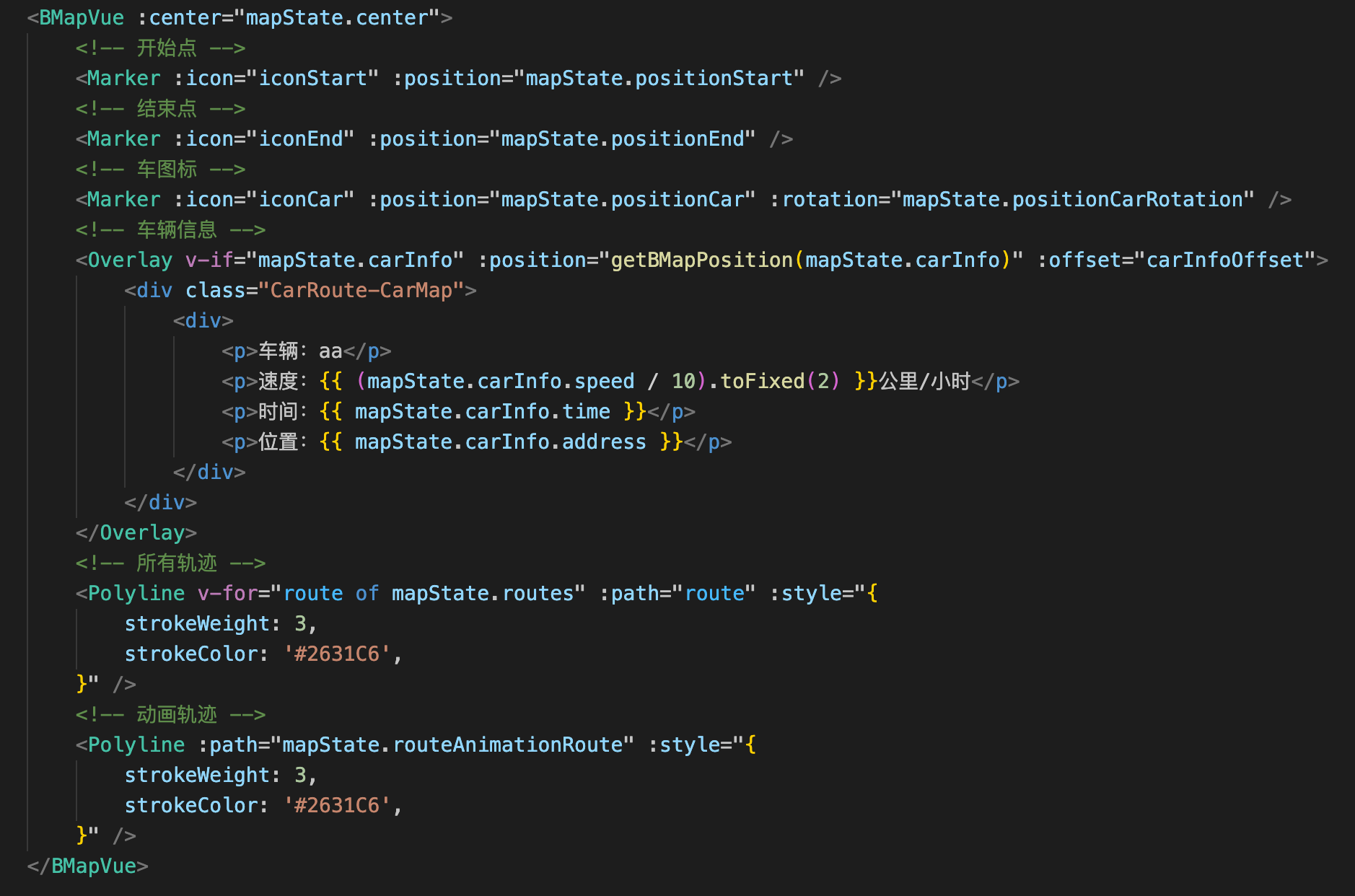Click the 公里/小时 text

tap(924, 381)
